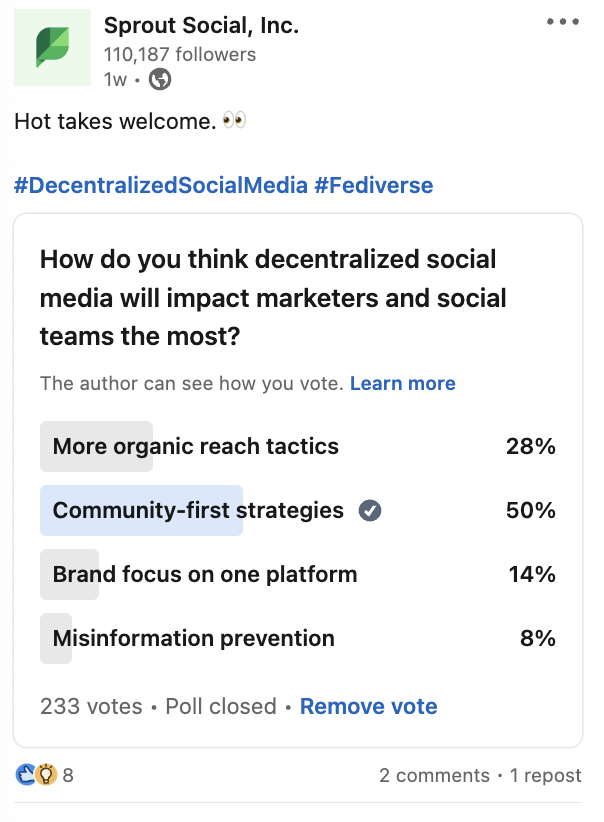Open the Sprout Social, Inc. company name
The width and height of the screenshot is (604, 822).
[x=201, y=25]
